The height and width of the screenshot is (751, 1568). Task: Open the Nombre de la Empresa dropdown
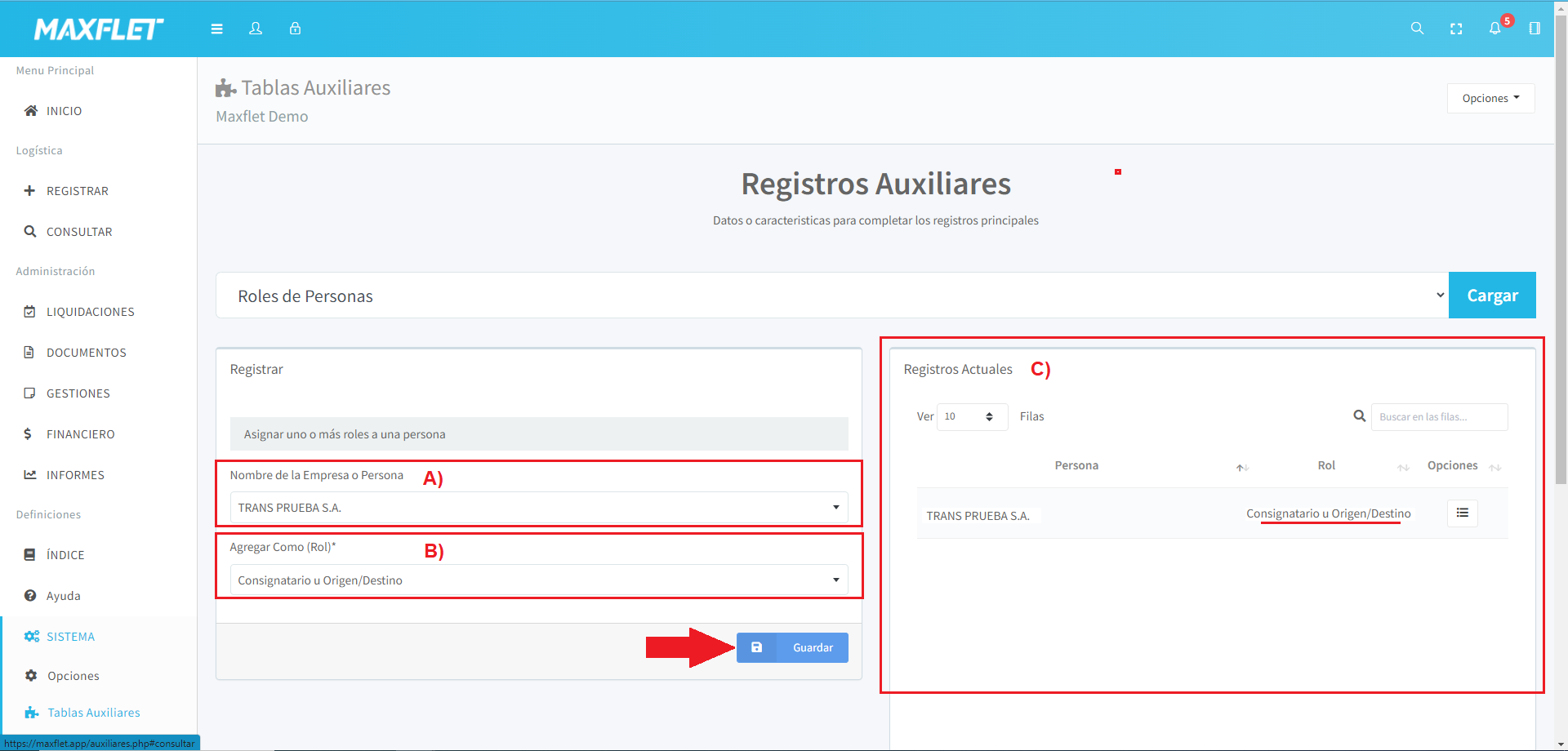[539, 508]
